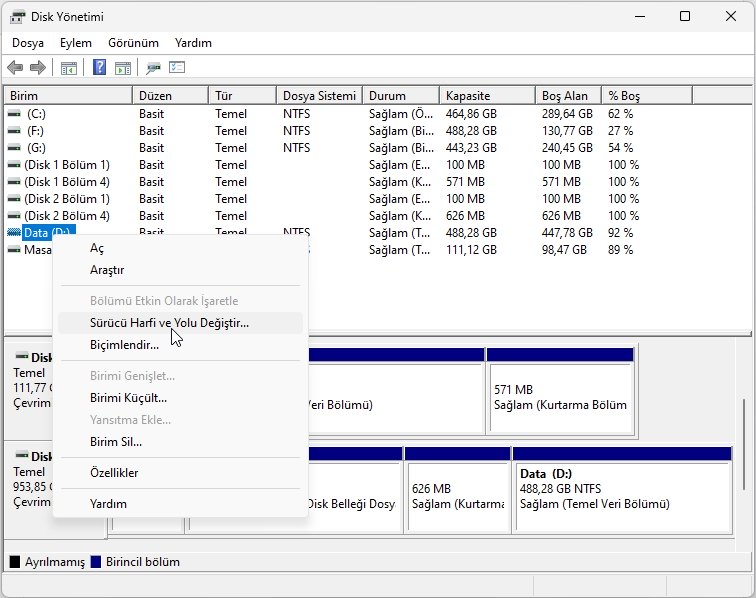Select the Data (D:) partition block
756x598 pixels.
click(622, 489)
